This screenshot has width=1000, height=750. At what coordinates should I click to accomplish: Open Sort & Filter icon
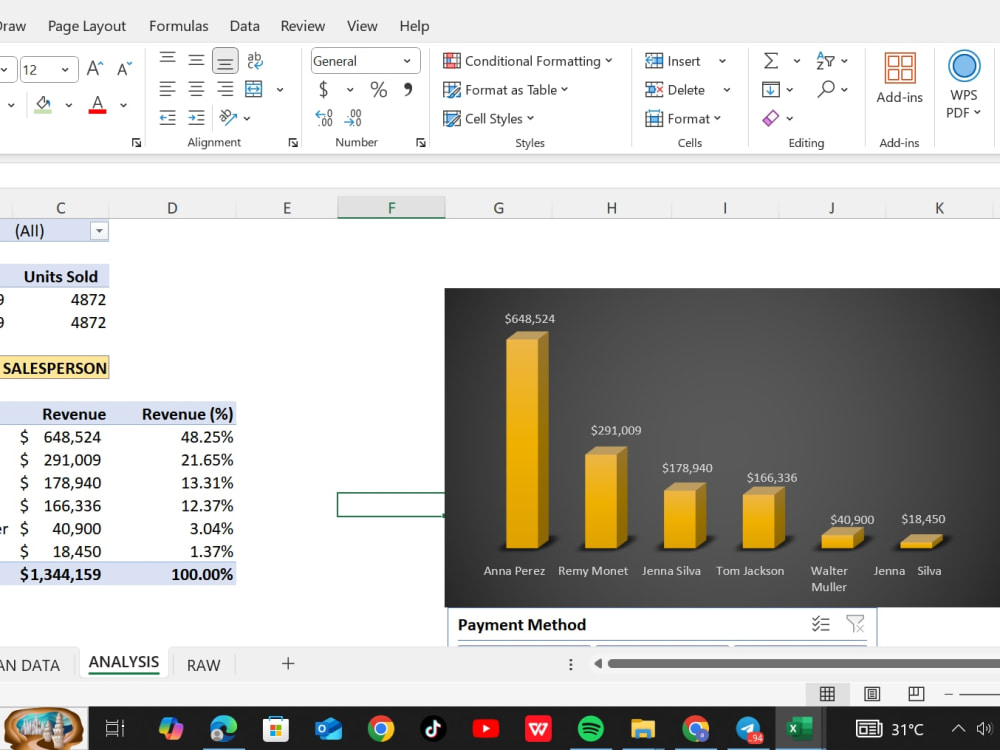[825, 61]
